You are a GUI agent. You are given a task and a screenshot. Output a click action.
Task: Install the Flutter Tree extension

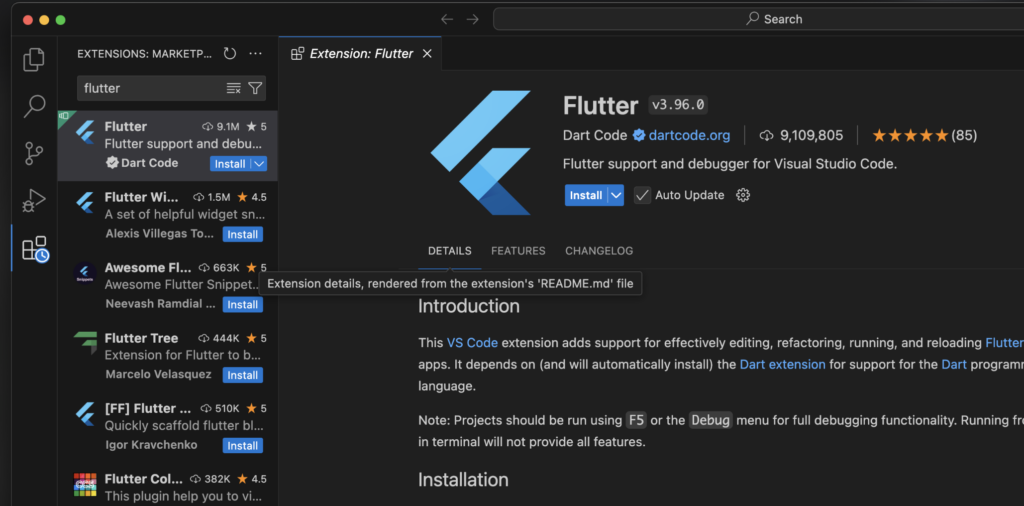pos(243,375)
